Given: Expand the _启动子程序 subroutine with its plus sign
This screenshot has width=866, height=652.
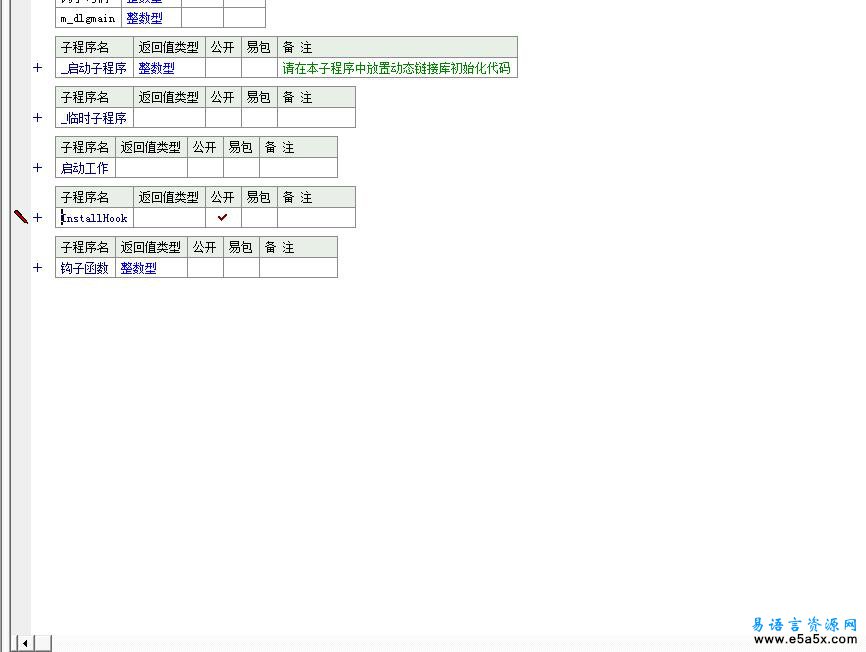Looking at the screenshot, I should [38, 68].
